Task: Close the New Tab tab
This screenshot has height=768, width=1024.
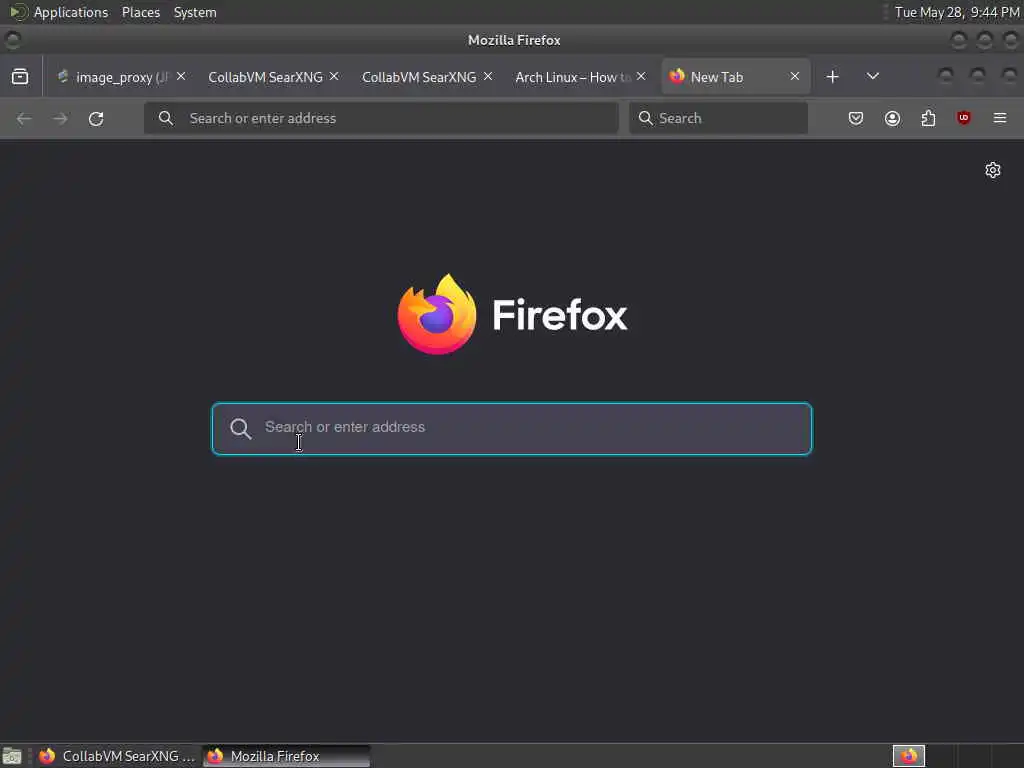Action: 795,76
